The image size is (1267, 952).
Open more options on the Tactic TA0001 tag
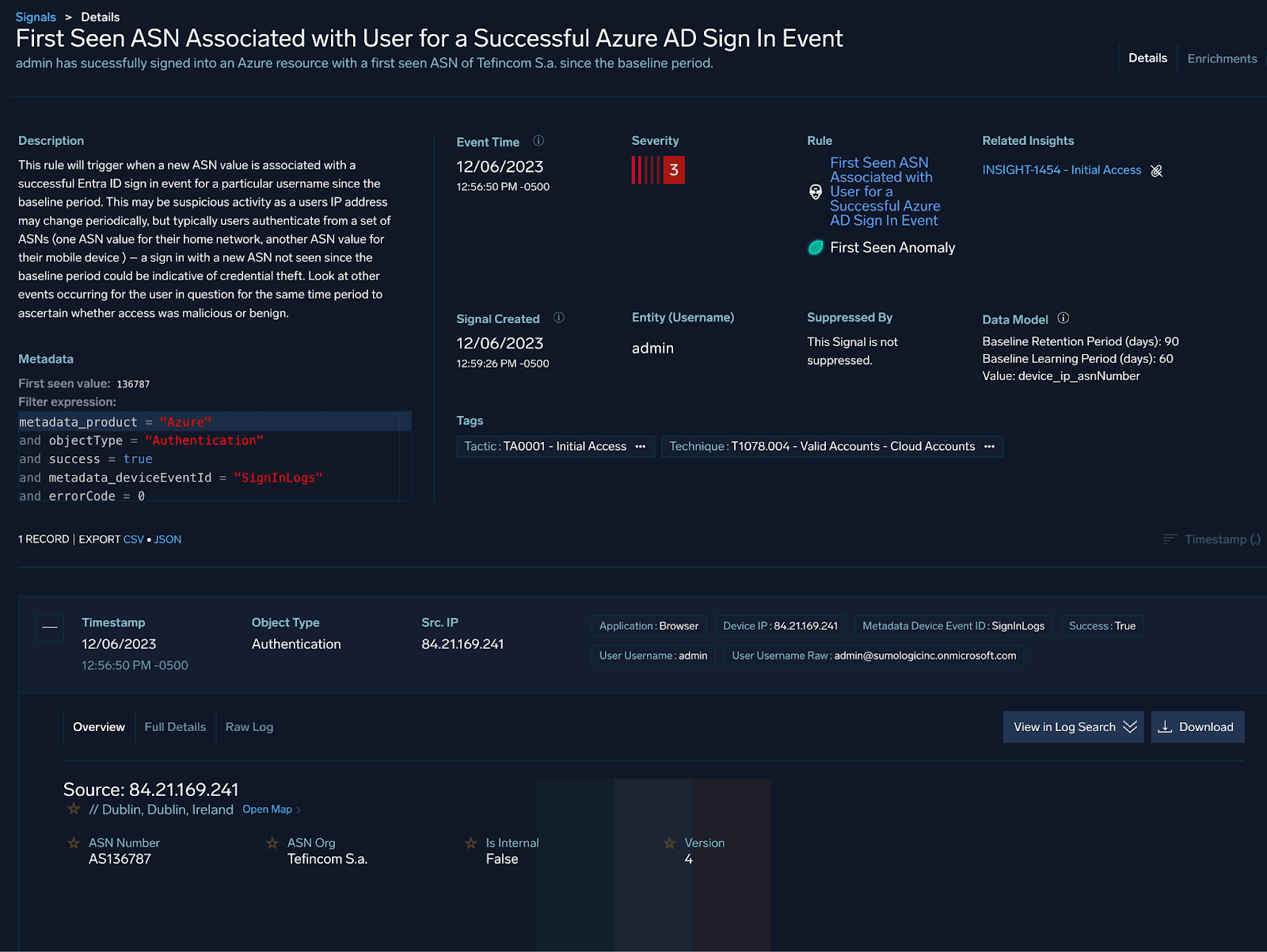click(640, 446)
